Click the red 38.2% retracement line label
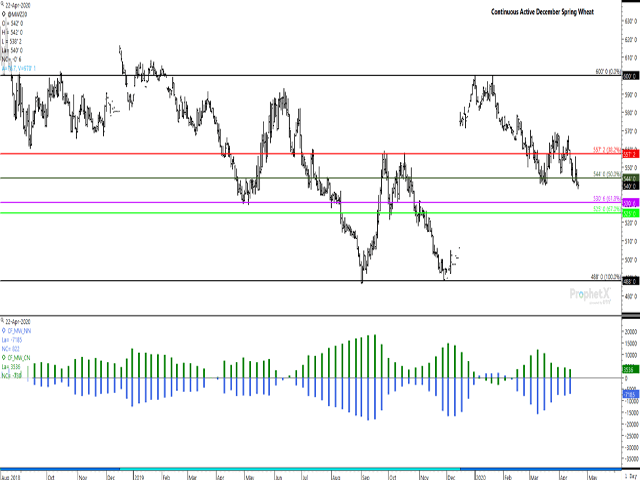This screenshot has height=480, width=640. pos(607,150)
